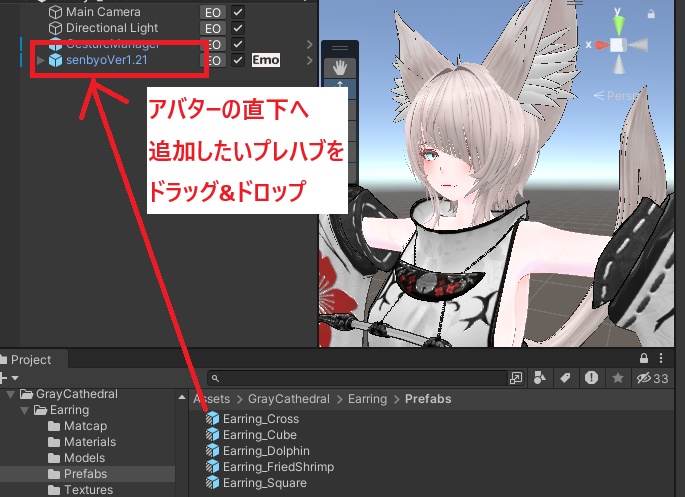The image size is (685, 497).
Task: Click the Favorites star icon
Action: (x=618, y=378)
